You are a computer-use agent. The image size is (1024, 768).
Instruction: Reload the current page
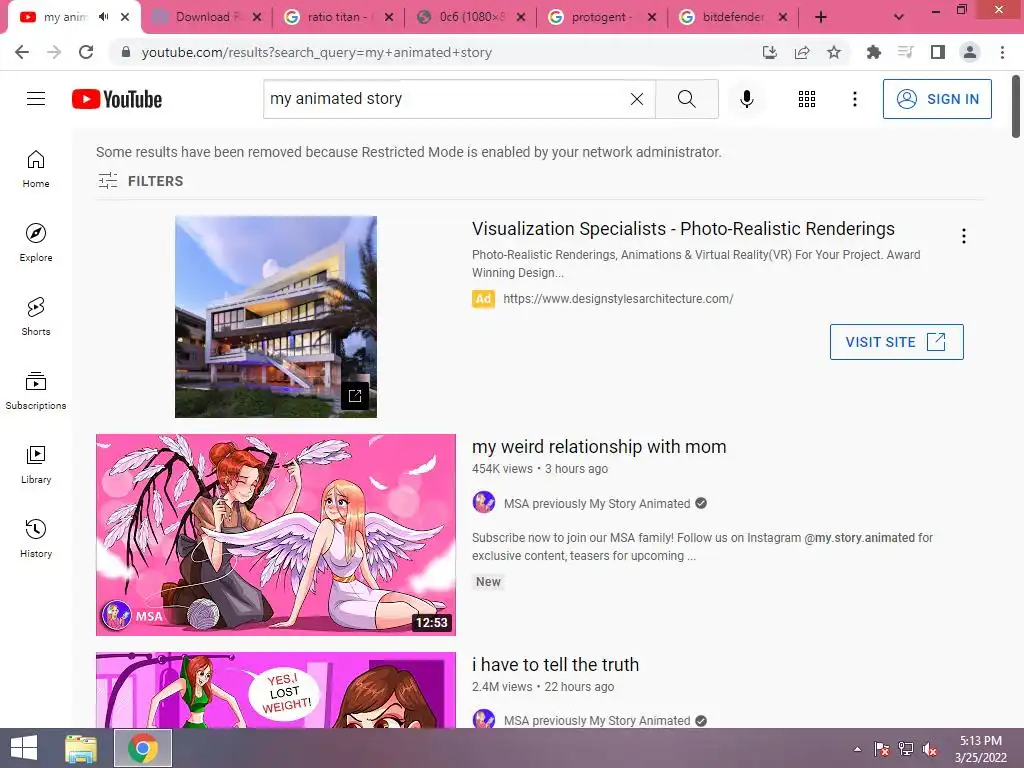86,52
